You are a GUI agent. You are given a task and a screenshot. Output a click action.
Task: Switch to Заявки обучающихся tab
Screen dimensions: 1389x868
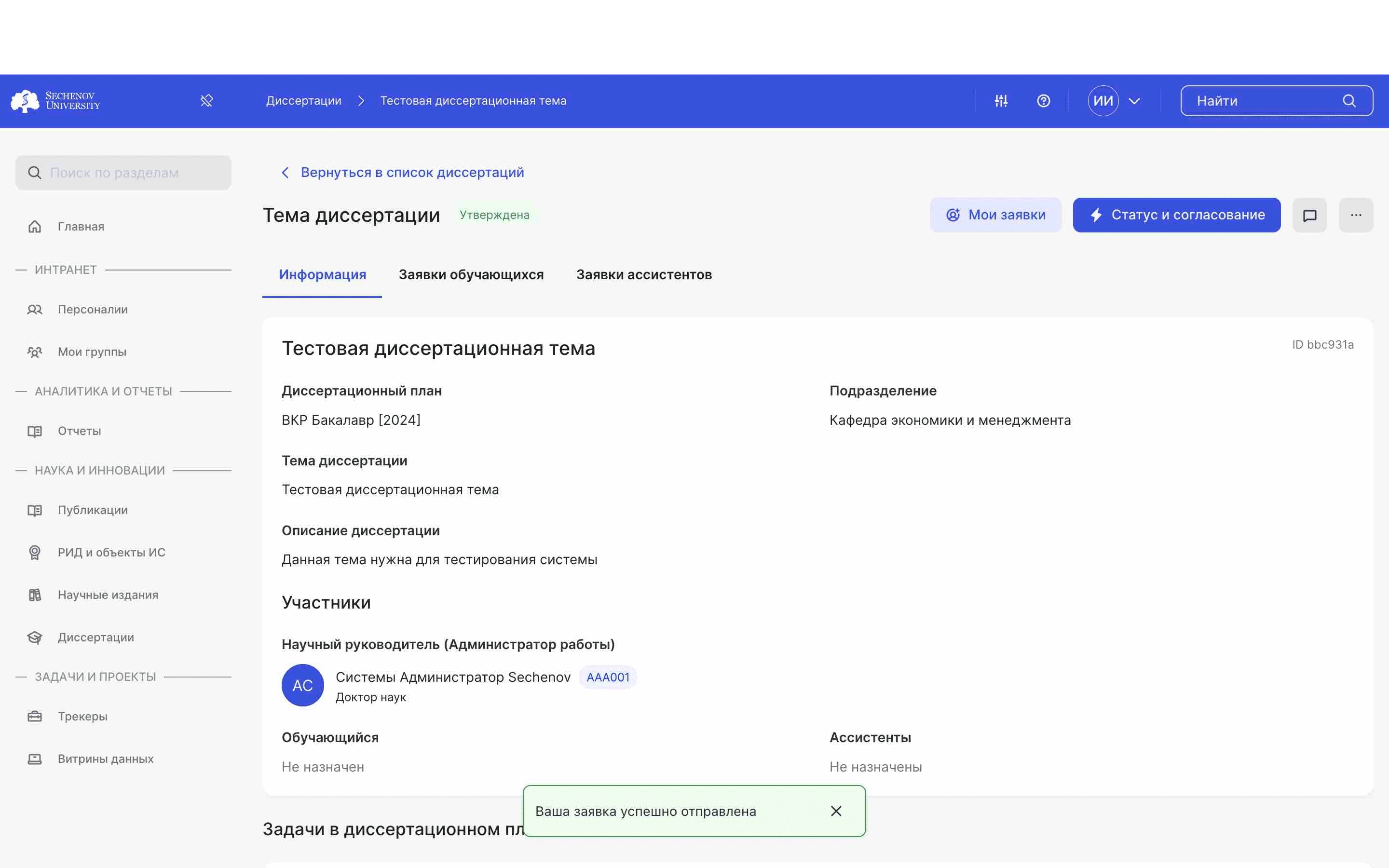471,275
